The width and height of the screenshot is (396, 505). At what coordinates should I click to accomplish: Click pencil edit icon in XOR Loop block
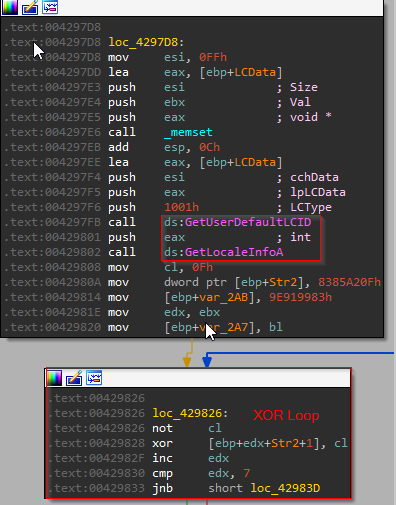[74, 378]
